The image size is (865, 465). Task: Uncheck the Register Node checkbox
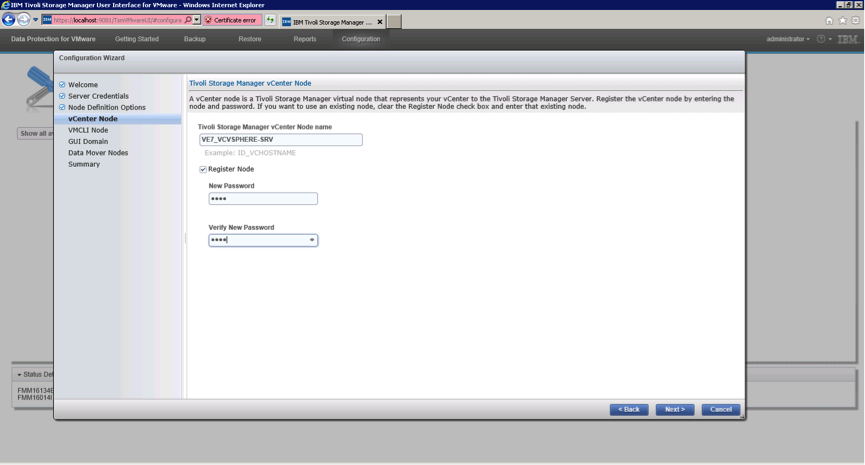203,169
